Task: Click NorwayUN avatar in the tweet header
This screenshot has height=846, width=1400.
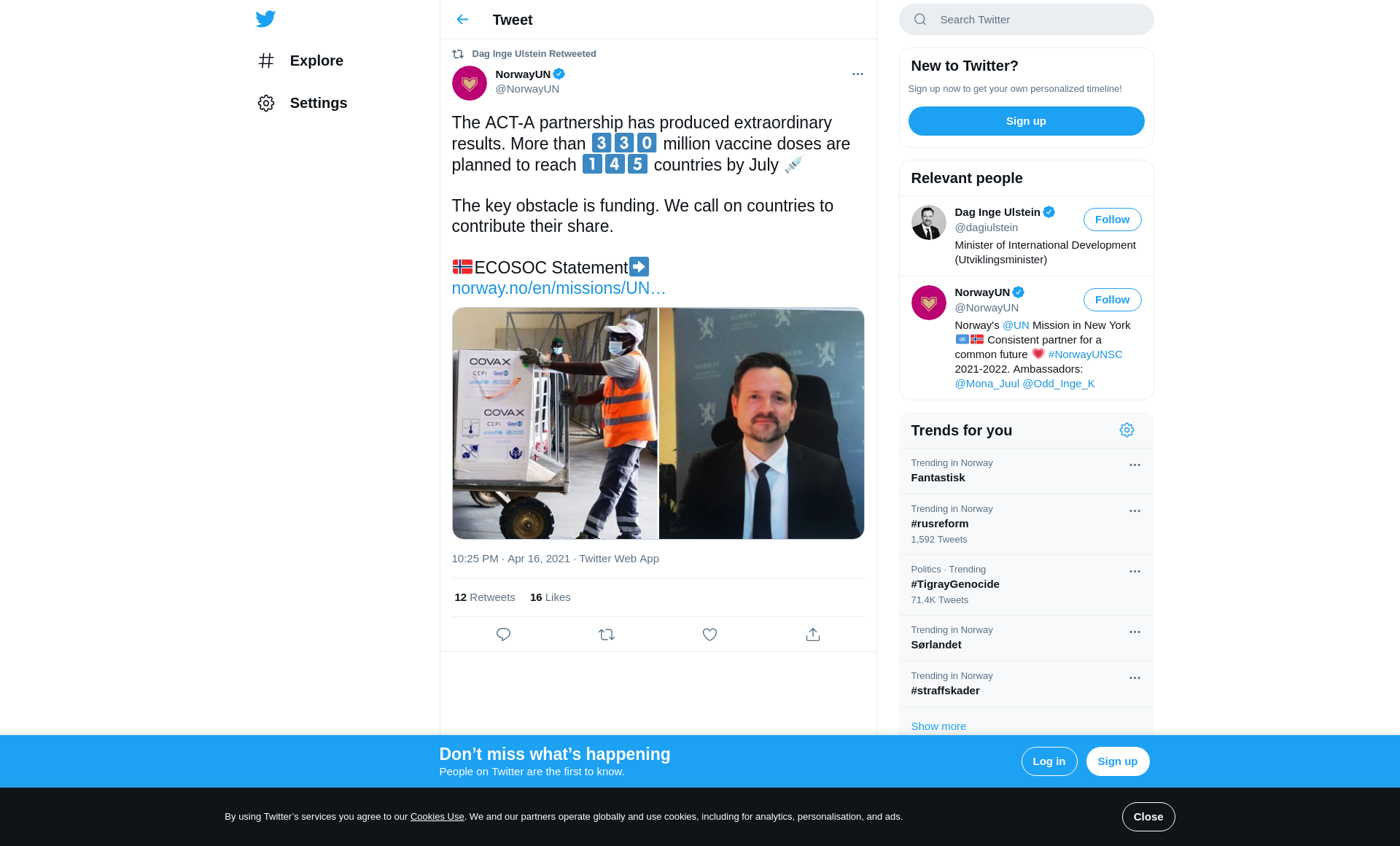Action: [x=470, y=83]
